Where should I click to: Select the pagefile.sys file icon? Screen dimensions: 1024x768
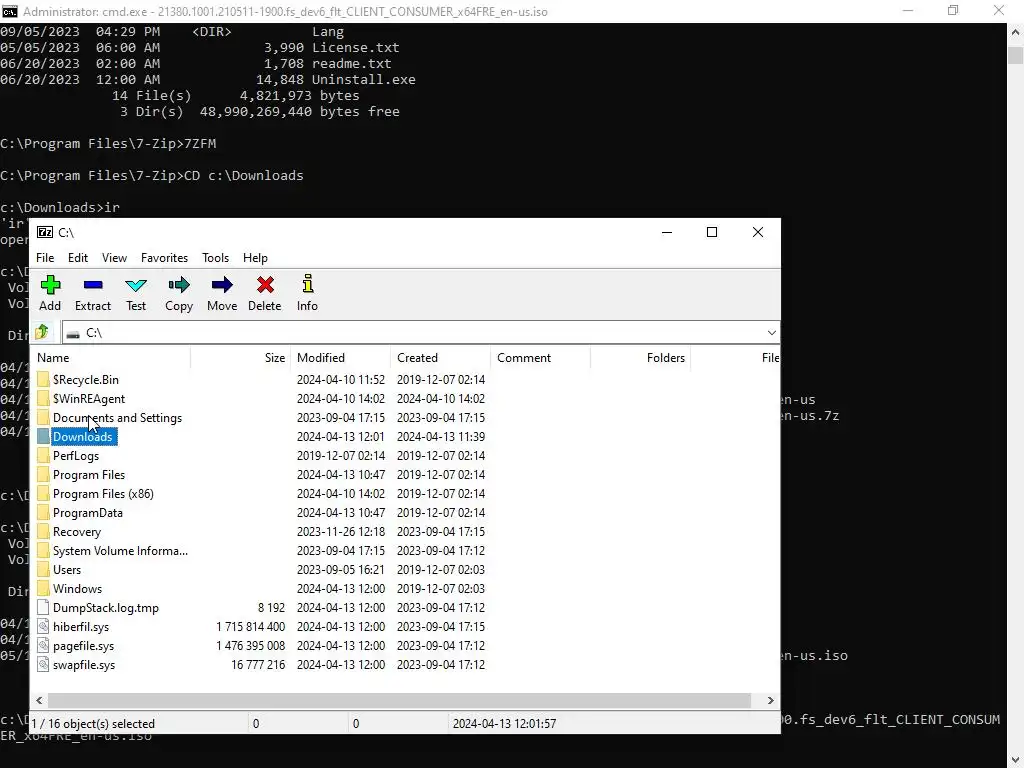tap(43, 645)
